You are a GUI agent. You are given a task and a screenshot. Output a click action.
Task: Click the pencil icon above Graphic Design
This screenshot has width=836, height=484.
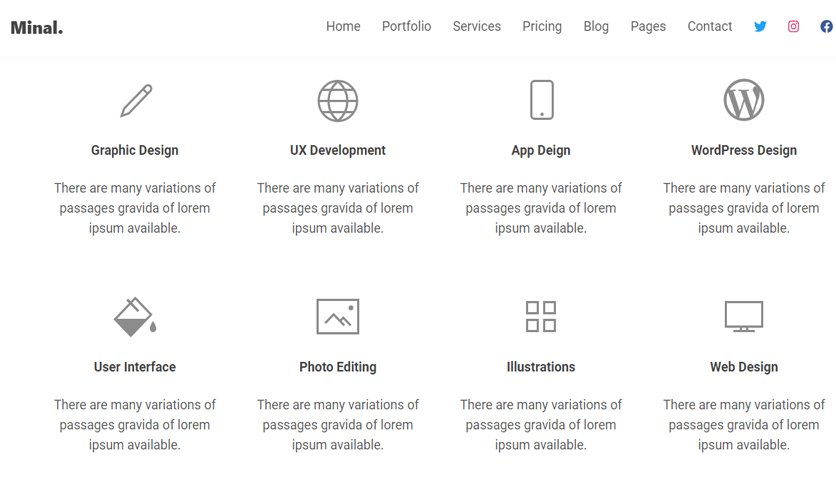tap(135, 100)
